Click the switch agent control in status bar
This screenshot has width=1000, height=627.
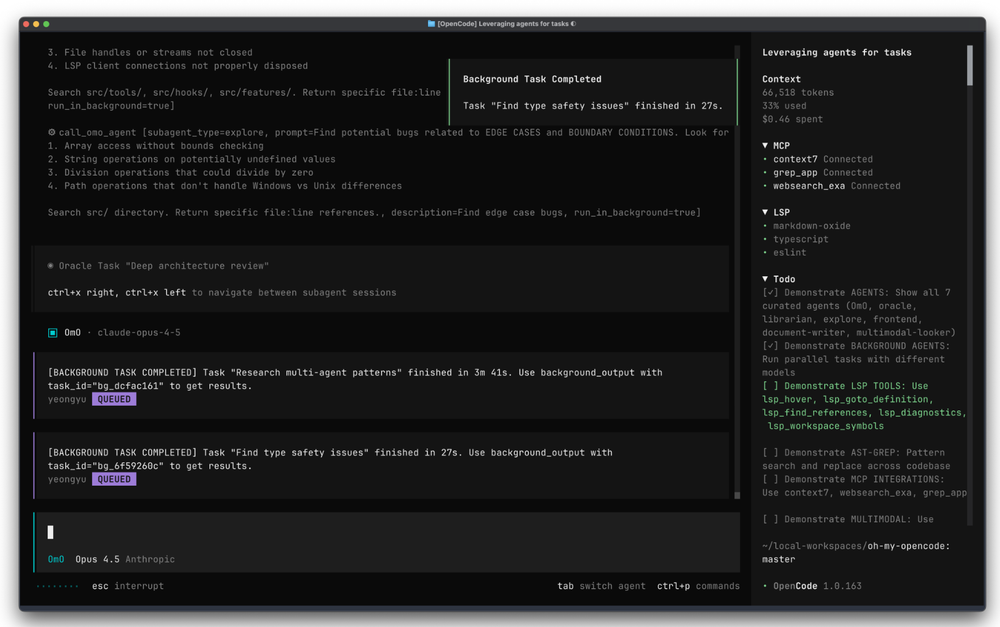point(601,586)
